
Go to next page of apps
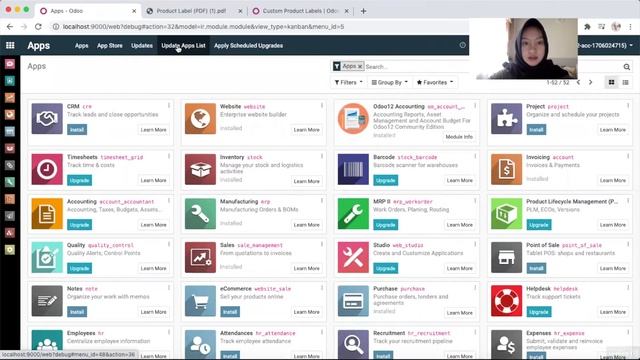coord(591,82)
